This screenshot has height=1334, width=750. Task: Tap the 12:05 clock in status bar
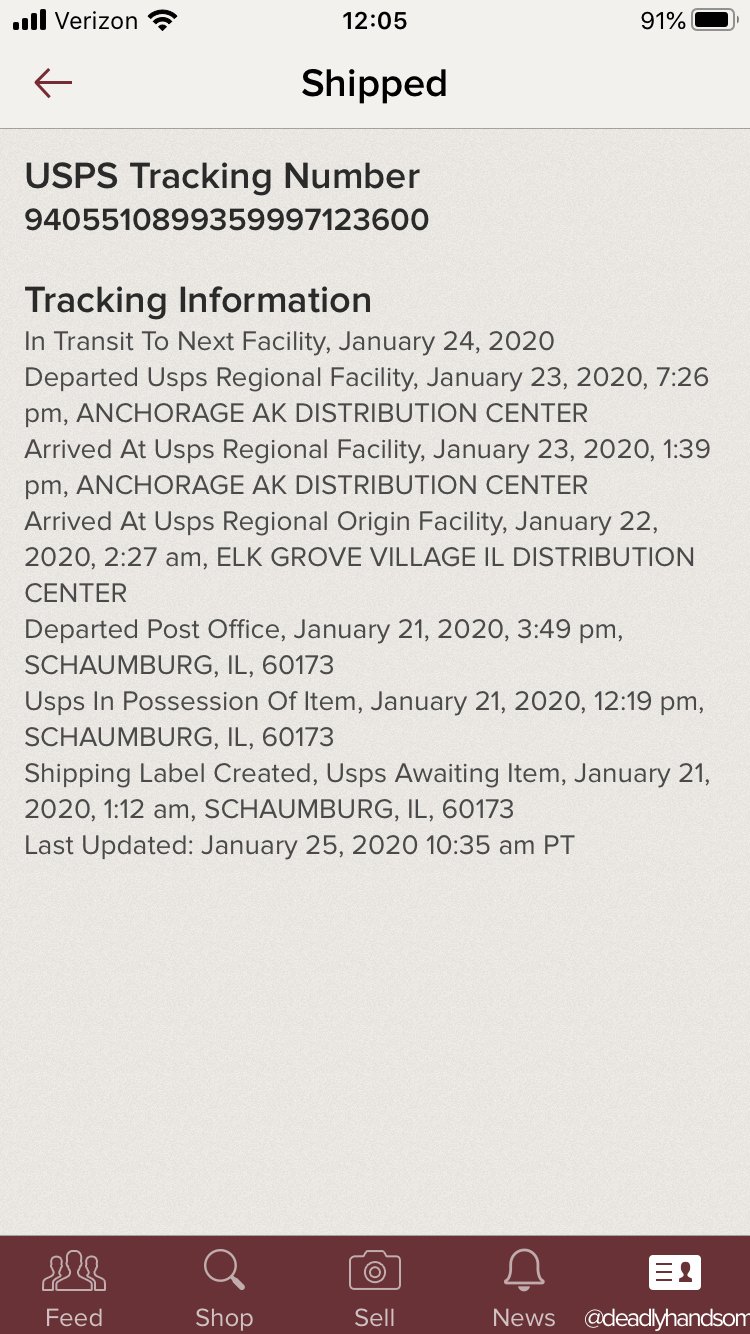tap(375, 21)
